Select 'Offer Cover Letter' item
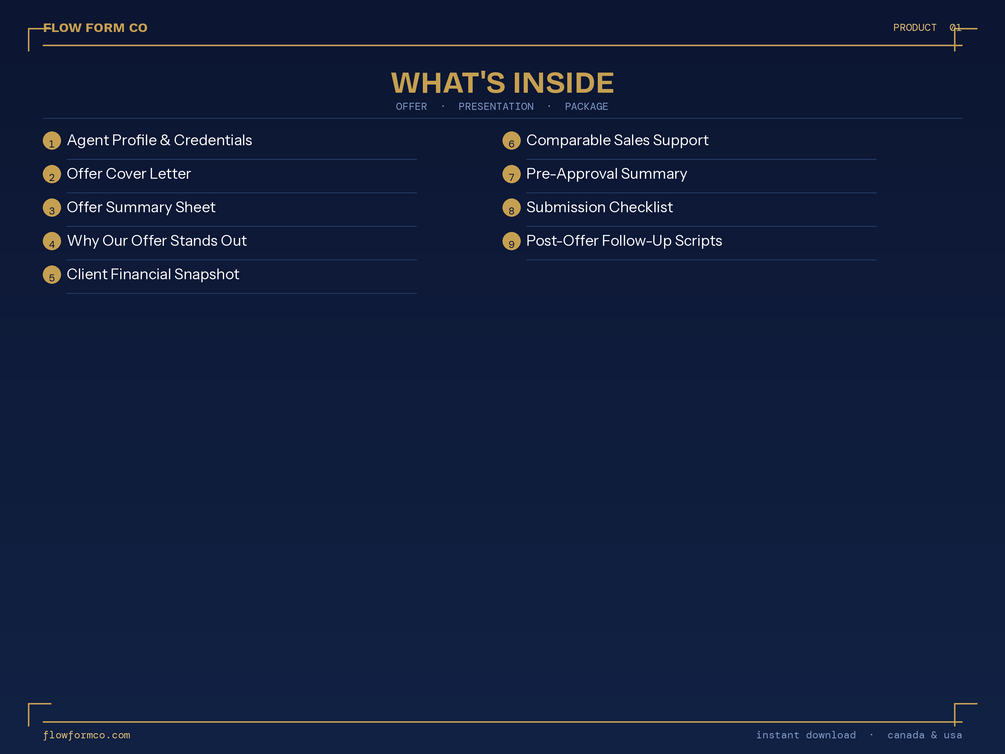The height and width of the screenshot is (754, 1005). (x=129, y=174)
